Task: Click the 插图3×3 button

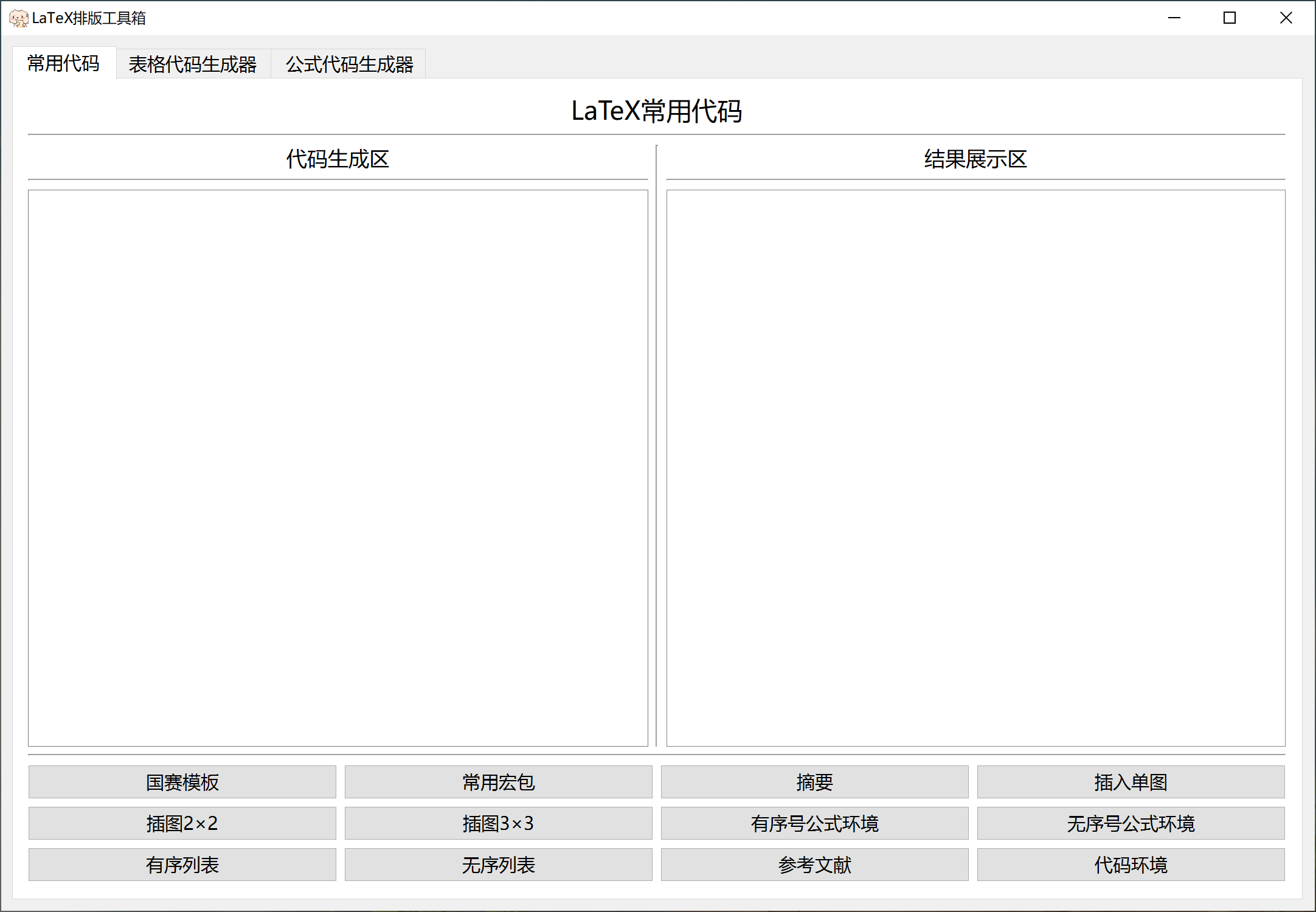Action: 498,823
